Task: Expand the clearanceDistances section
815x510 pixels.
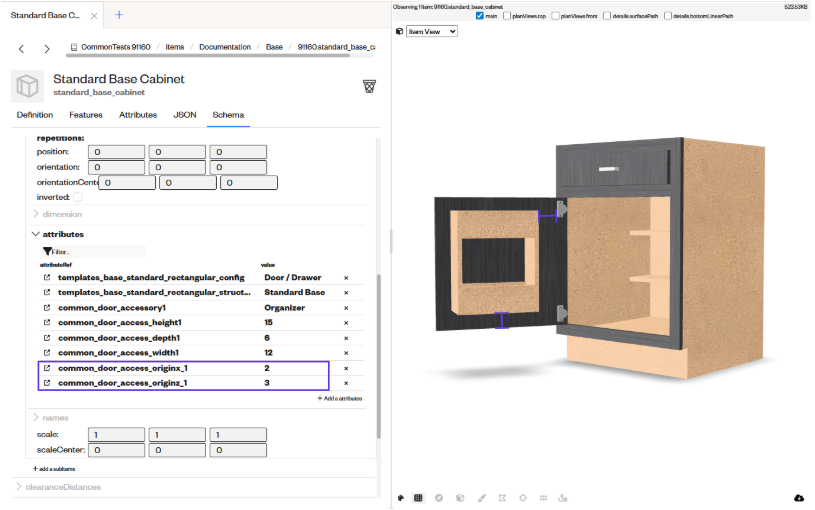Action: pyautogui.click(x=19, y=487)
